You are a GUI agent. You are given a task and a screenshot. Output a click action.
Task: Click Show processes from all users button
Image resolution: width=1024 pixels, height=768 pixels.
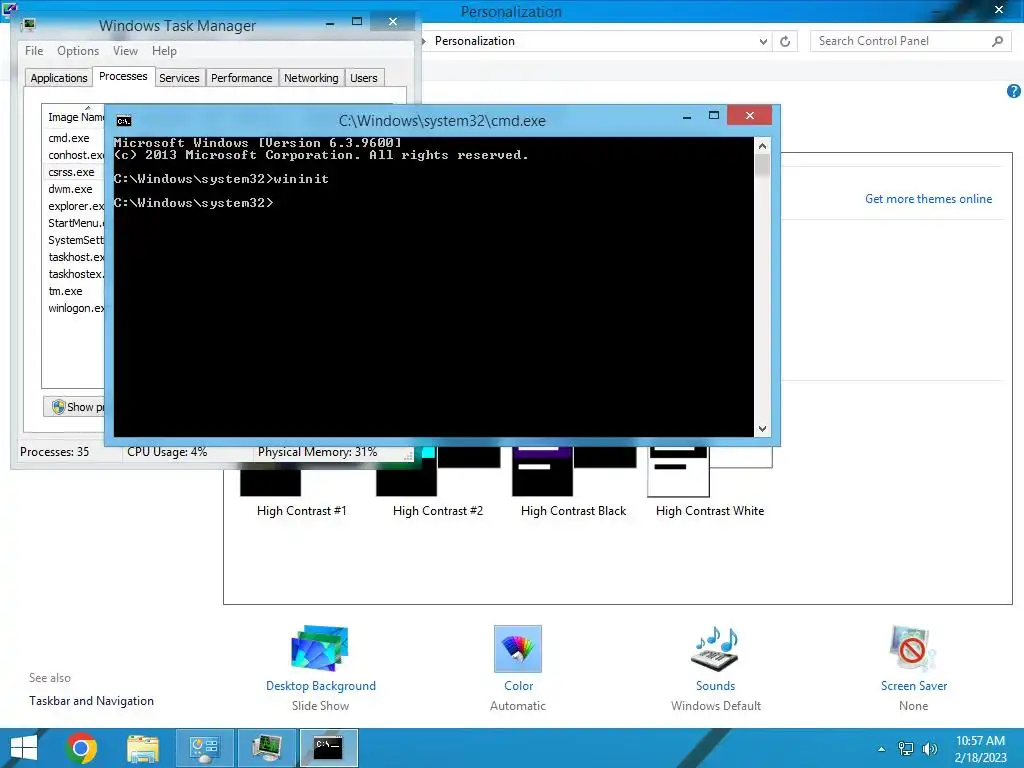tap(74, 407)
